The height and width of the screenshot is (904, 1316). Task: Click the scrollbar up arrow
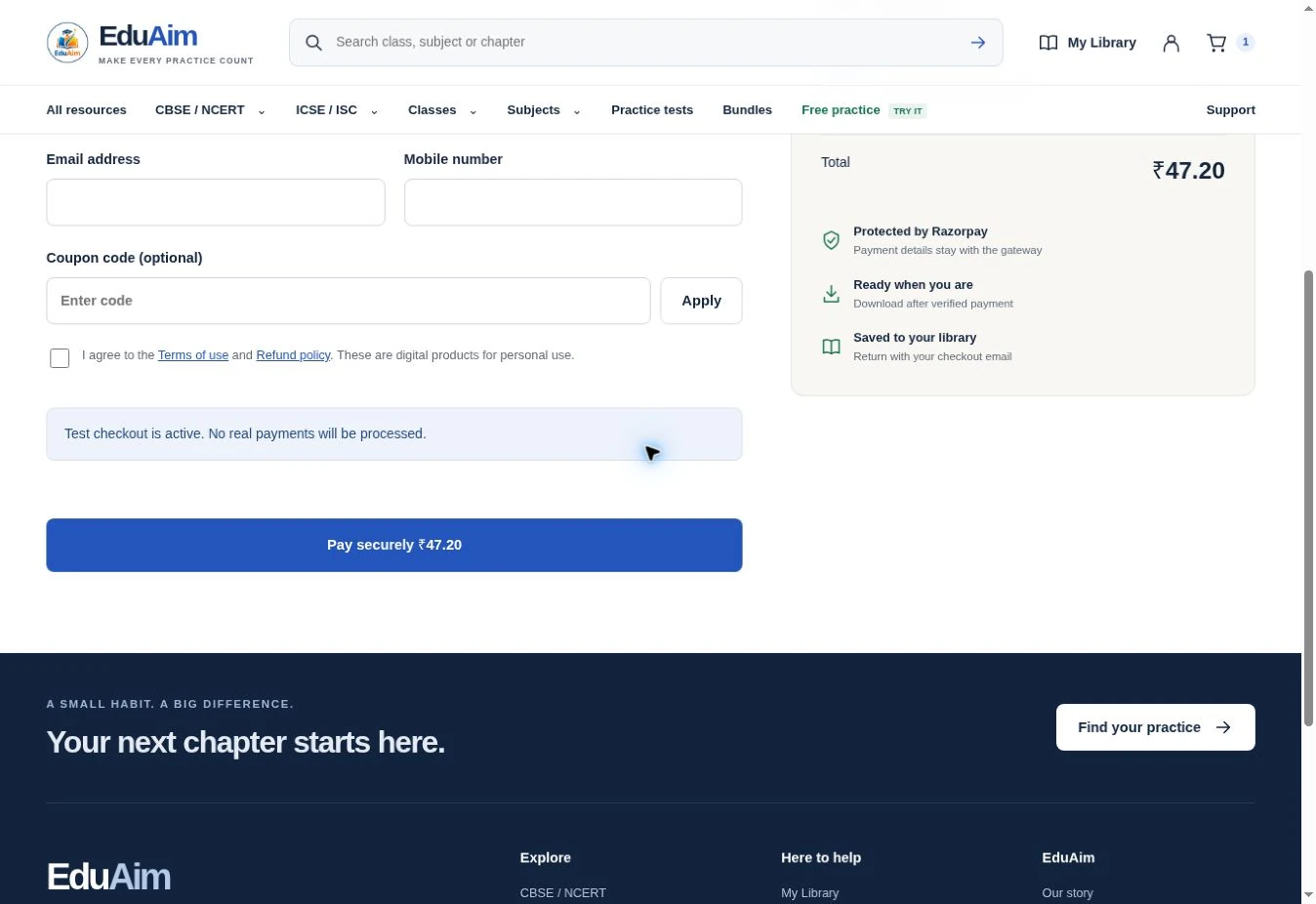pyautogui.click(x=1308, y=8)
